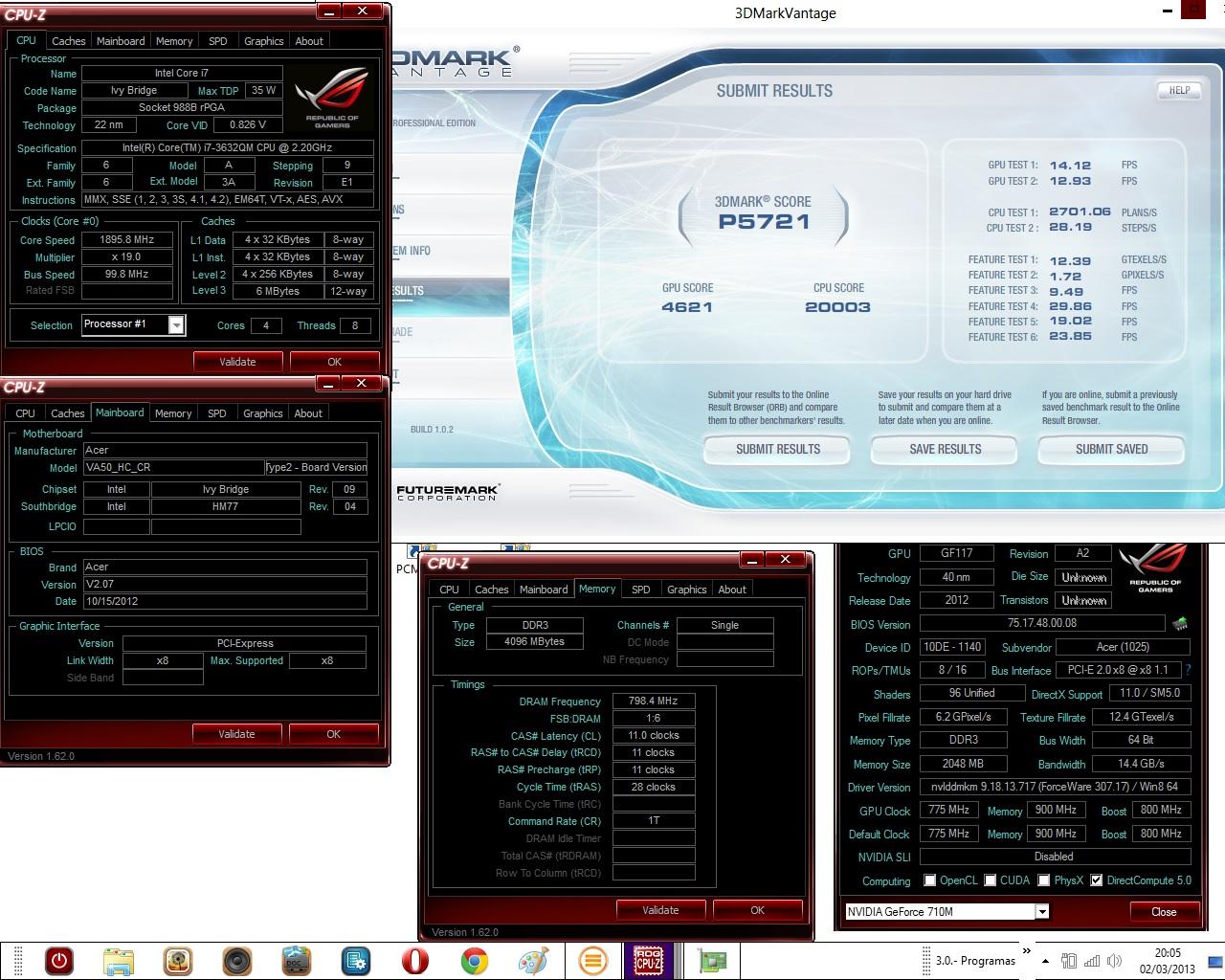This screenshot has height=980, width=1225.
Task: Click the Driver Version nvlddmkm field
Action: (1056, 787)
